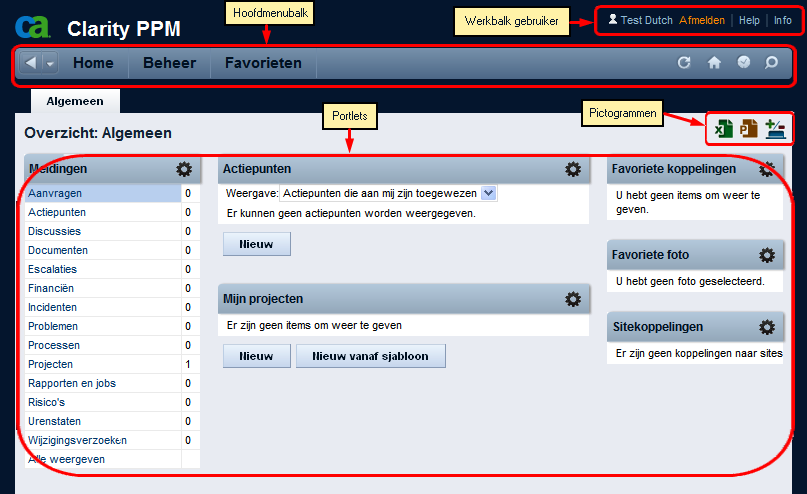
Task: Click Nieuw button under Mijn projecten
Action: coord(256,356)
